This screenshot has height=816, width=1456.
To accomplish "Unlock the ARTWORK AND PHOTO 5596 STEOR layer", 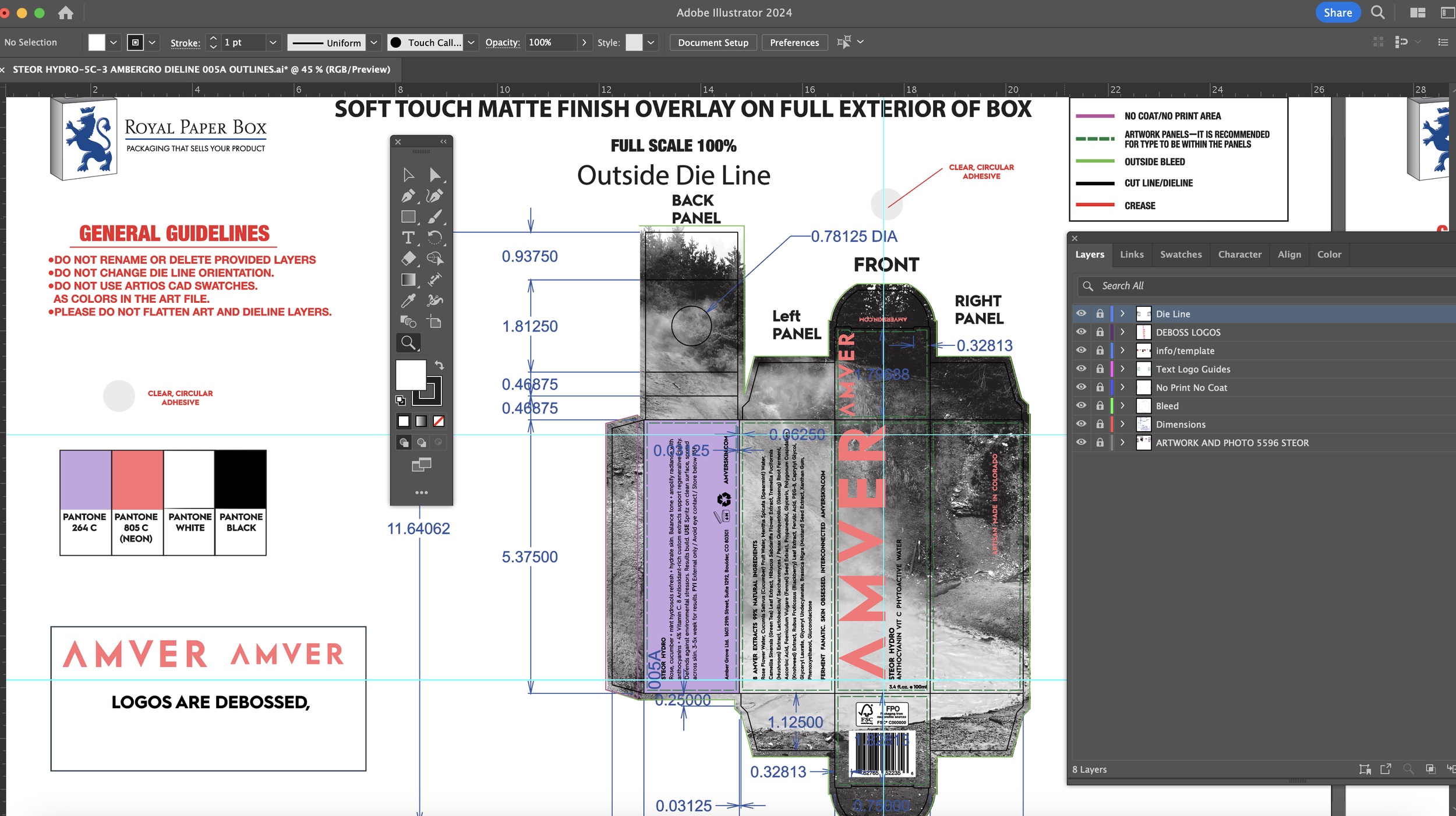I will pos(1100,443).
